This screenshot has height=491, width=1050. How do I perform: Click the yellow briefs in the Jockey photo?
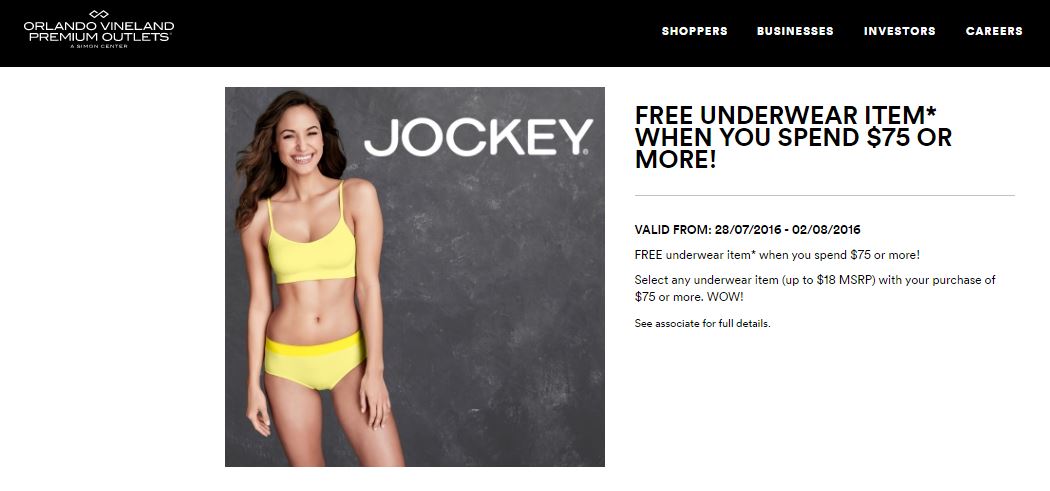[315, 360]
